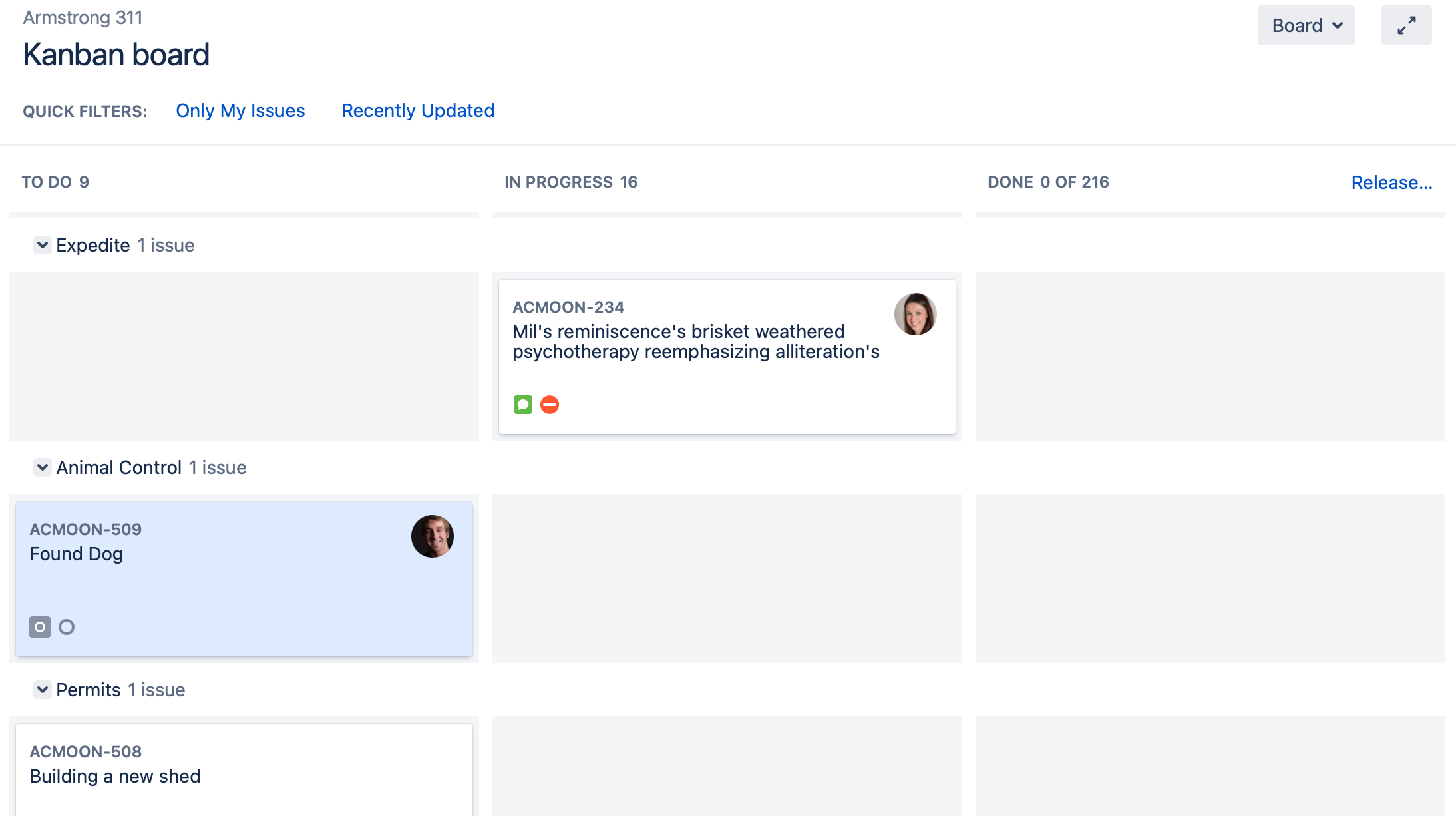This screenshot has height=816, width=1456.
Task: Click red blocker priority icon on ACMOON-234
Action: (550, 405)
